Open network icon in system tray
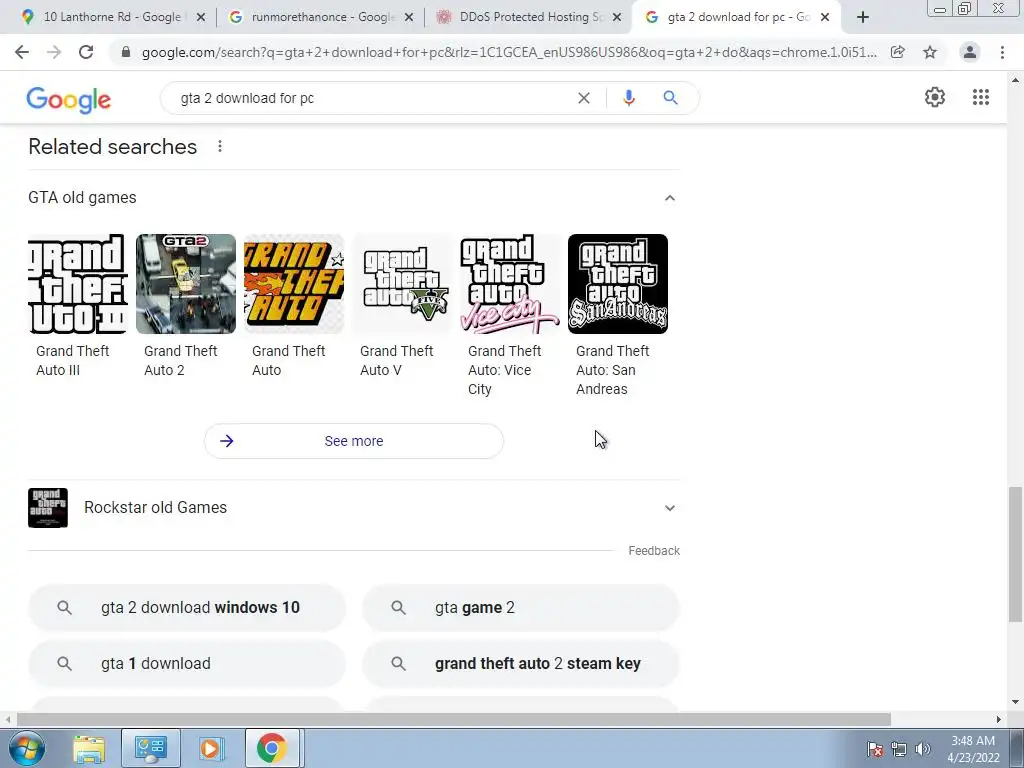 pyautogui.click(x=899, y=749)
